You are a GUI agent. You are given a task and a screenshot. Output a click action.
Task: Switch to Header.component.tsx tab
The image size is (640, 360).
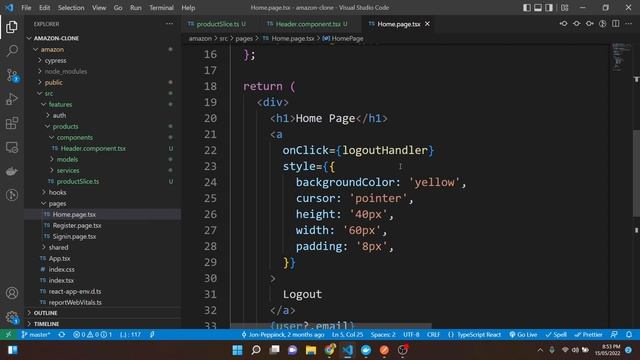tap(308, 24)
